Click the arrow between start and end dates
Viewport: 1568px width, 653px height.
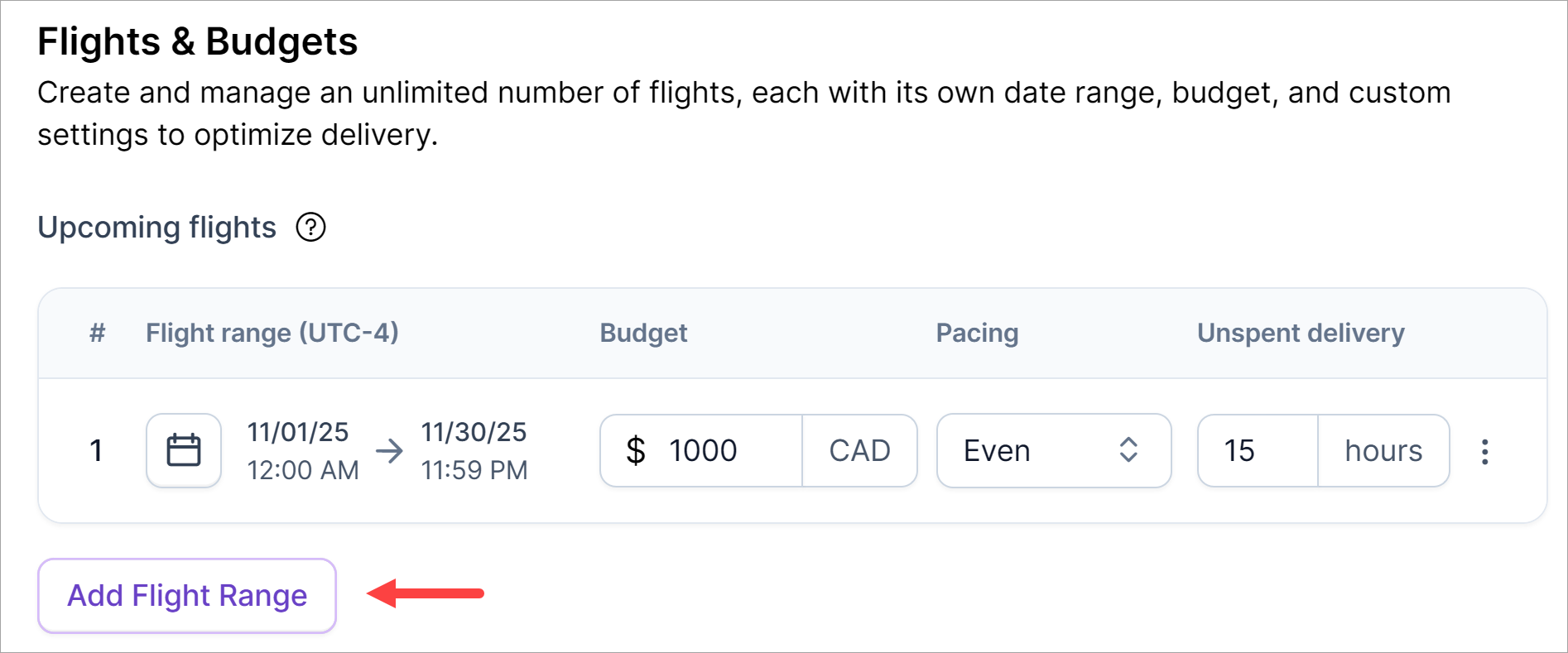[389, 451]
